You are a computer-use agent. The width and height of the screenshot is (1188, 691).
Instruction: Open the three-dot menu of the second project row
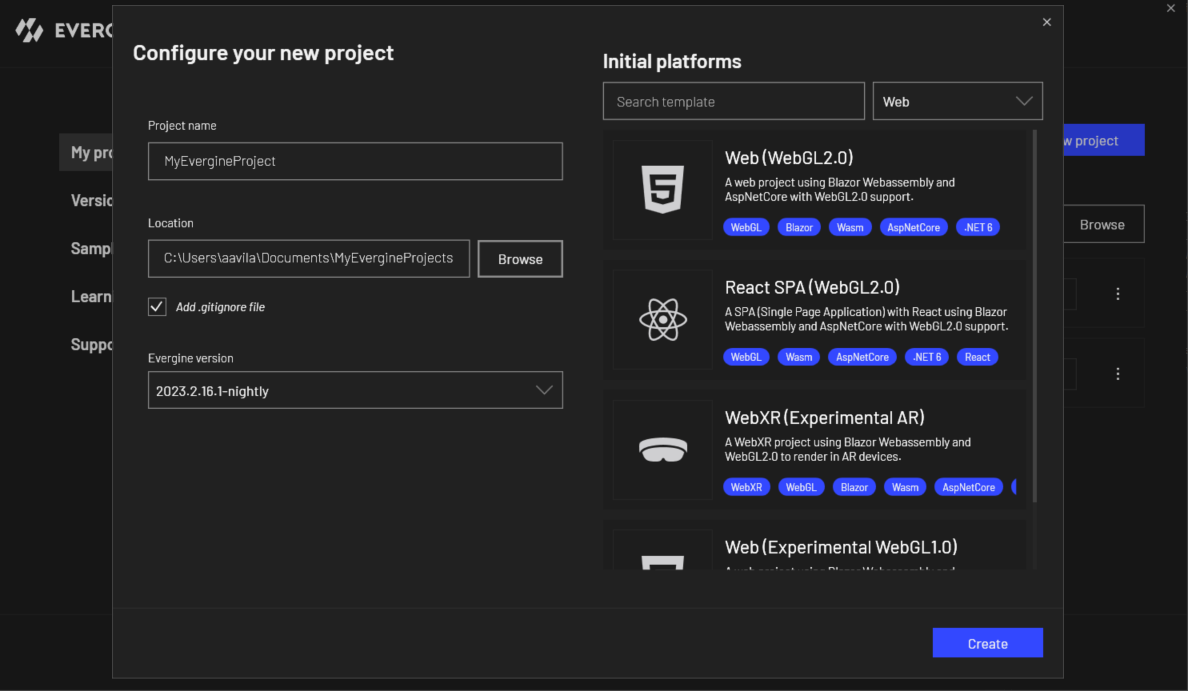point(1118,374)
